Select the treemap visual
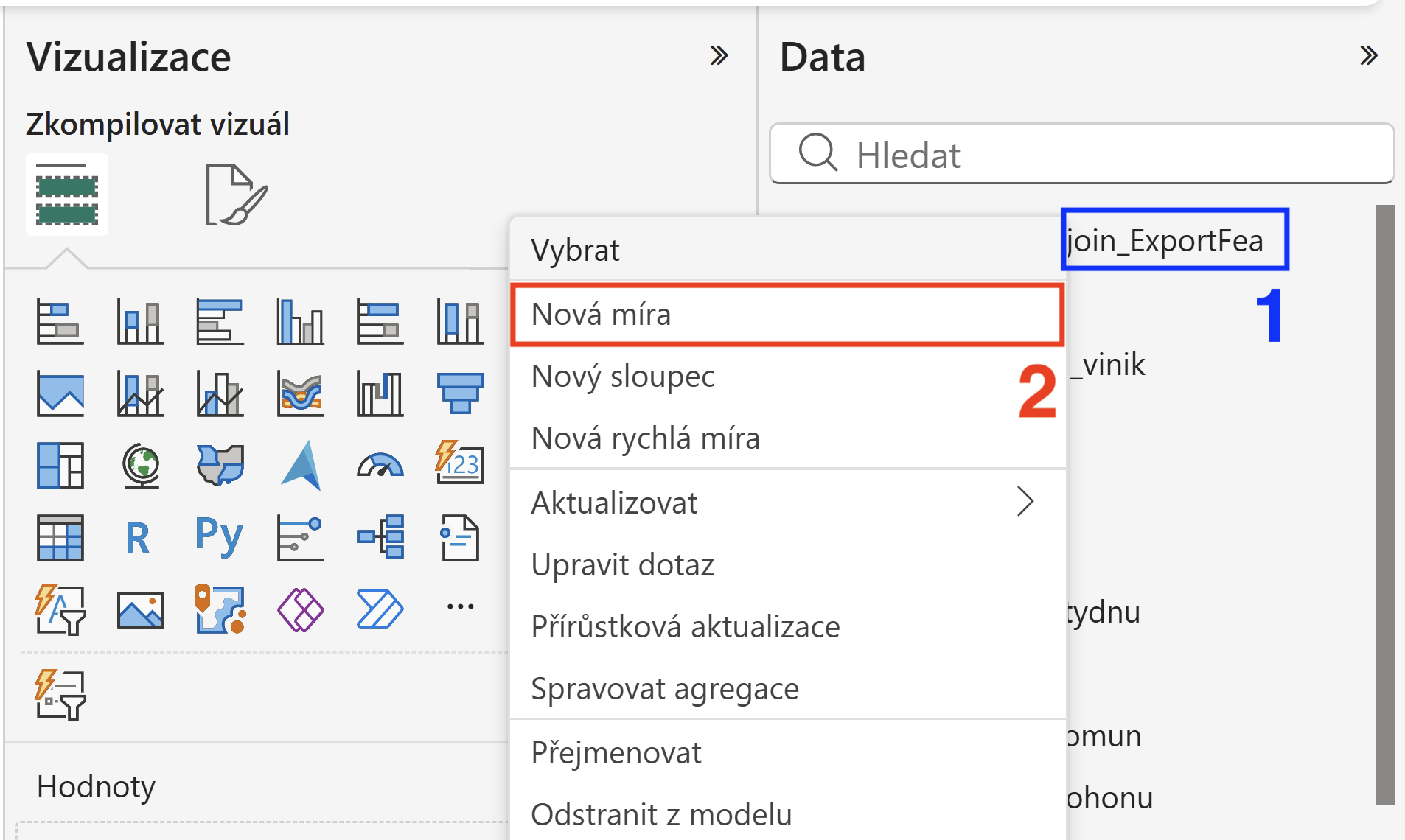 click(x=60, y=466)
